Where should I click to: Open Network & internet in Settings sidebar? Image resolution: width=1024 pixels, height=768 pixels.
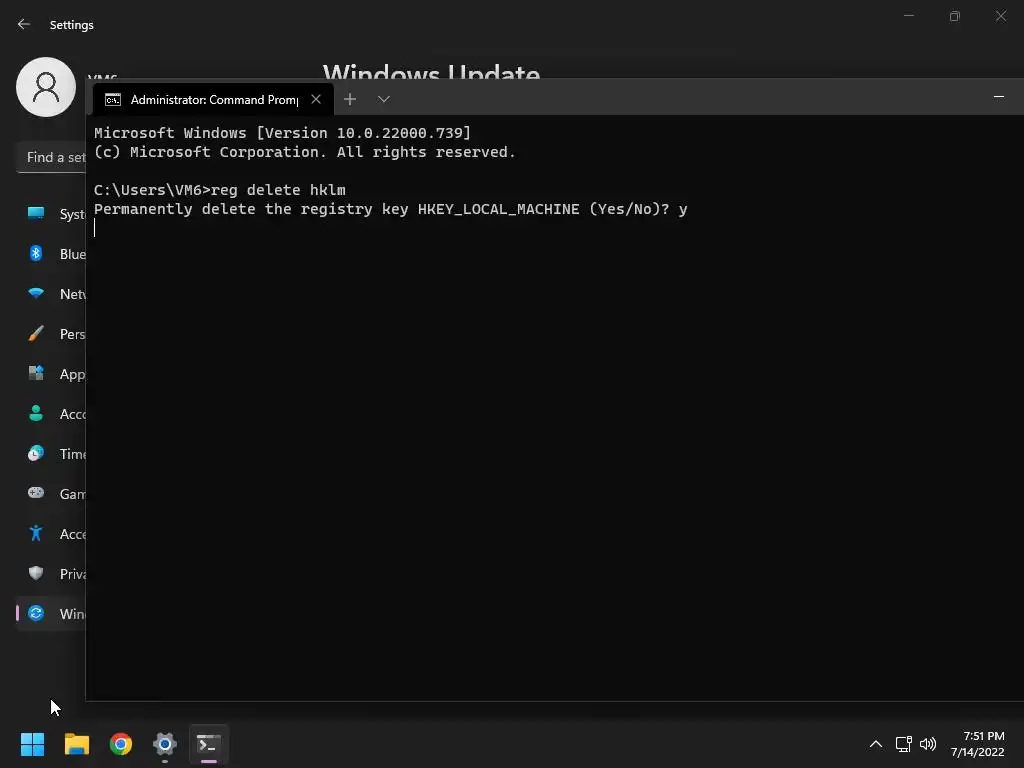click(x=51, y=294)
